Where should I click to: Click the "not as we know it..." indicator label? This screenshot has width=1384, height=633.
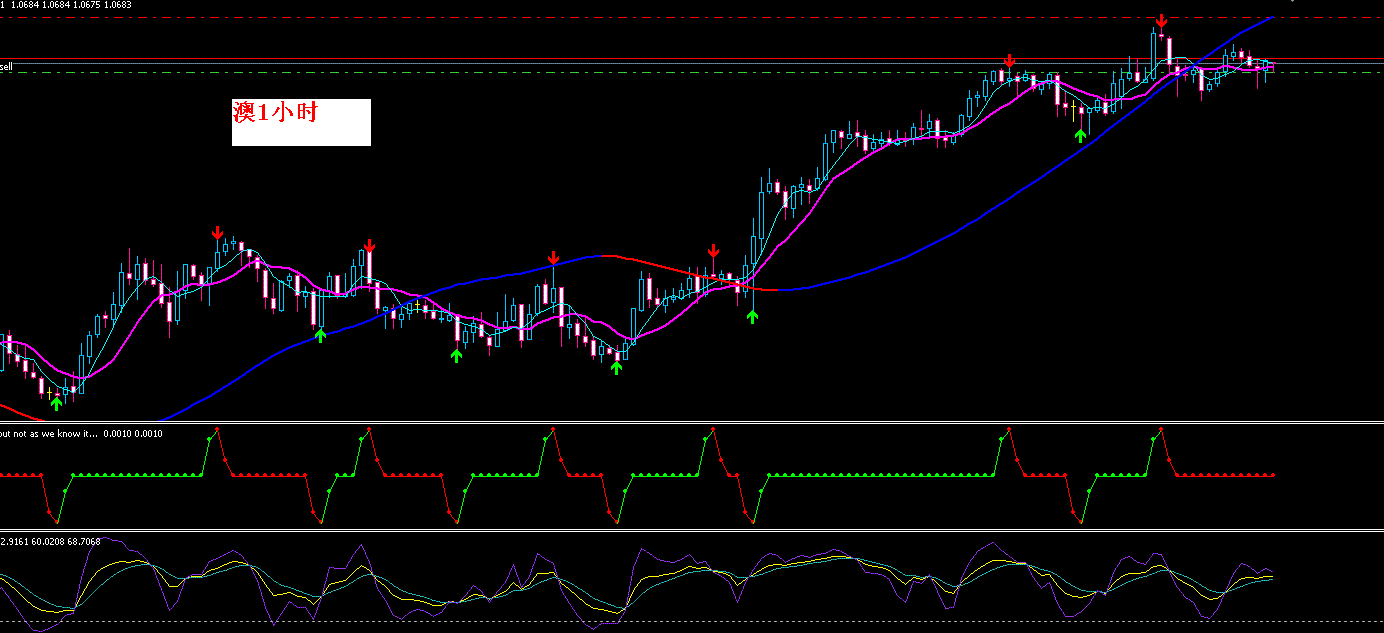point(56,434)
